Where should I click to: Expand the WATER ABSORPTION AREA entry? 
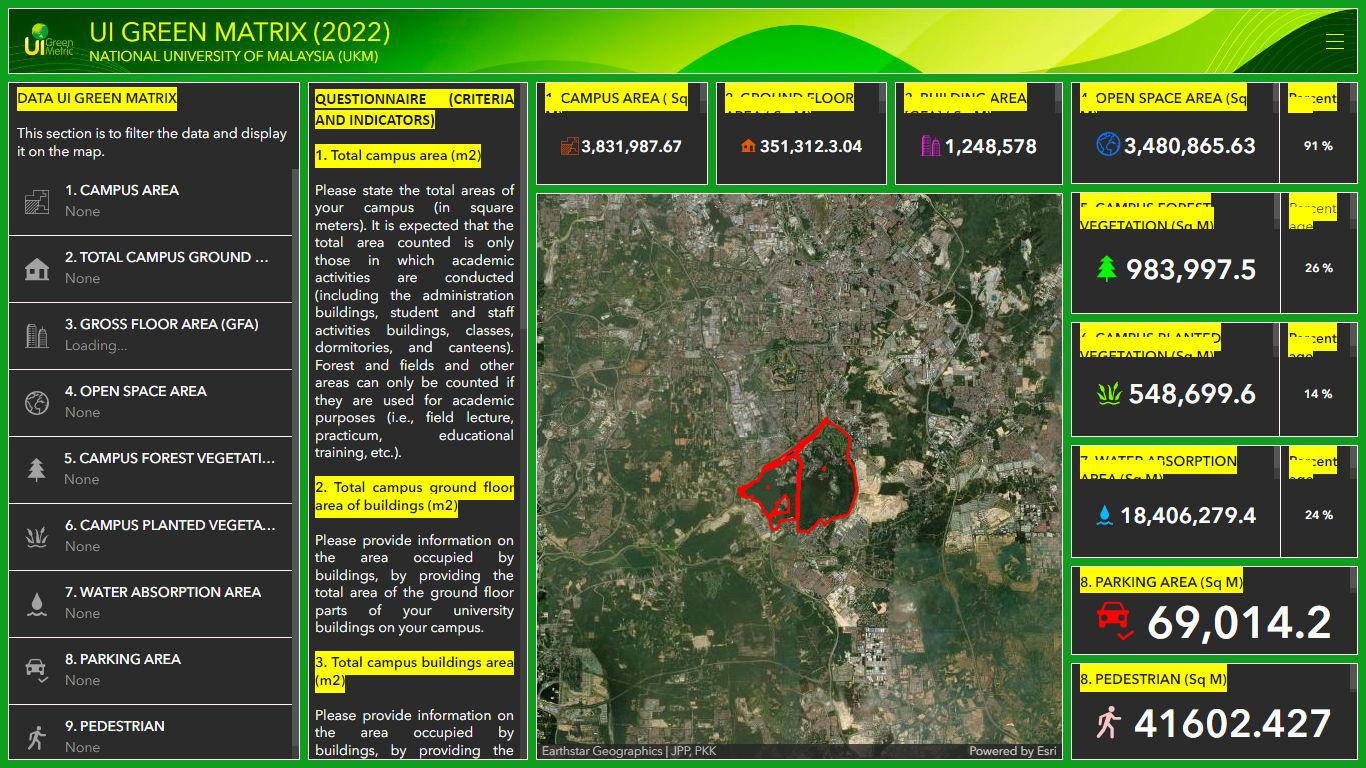tap(150, 602)
